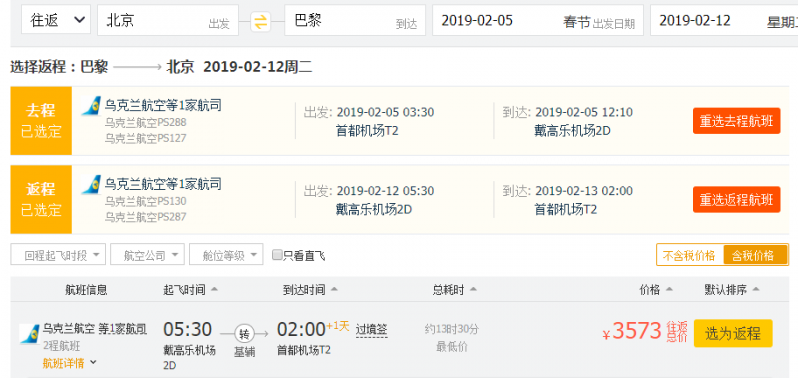Sort by 价格 arrow
This screenshot has width=798, height=378.
pos(669,289)
